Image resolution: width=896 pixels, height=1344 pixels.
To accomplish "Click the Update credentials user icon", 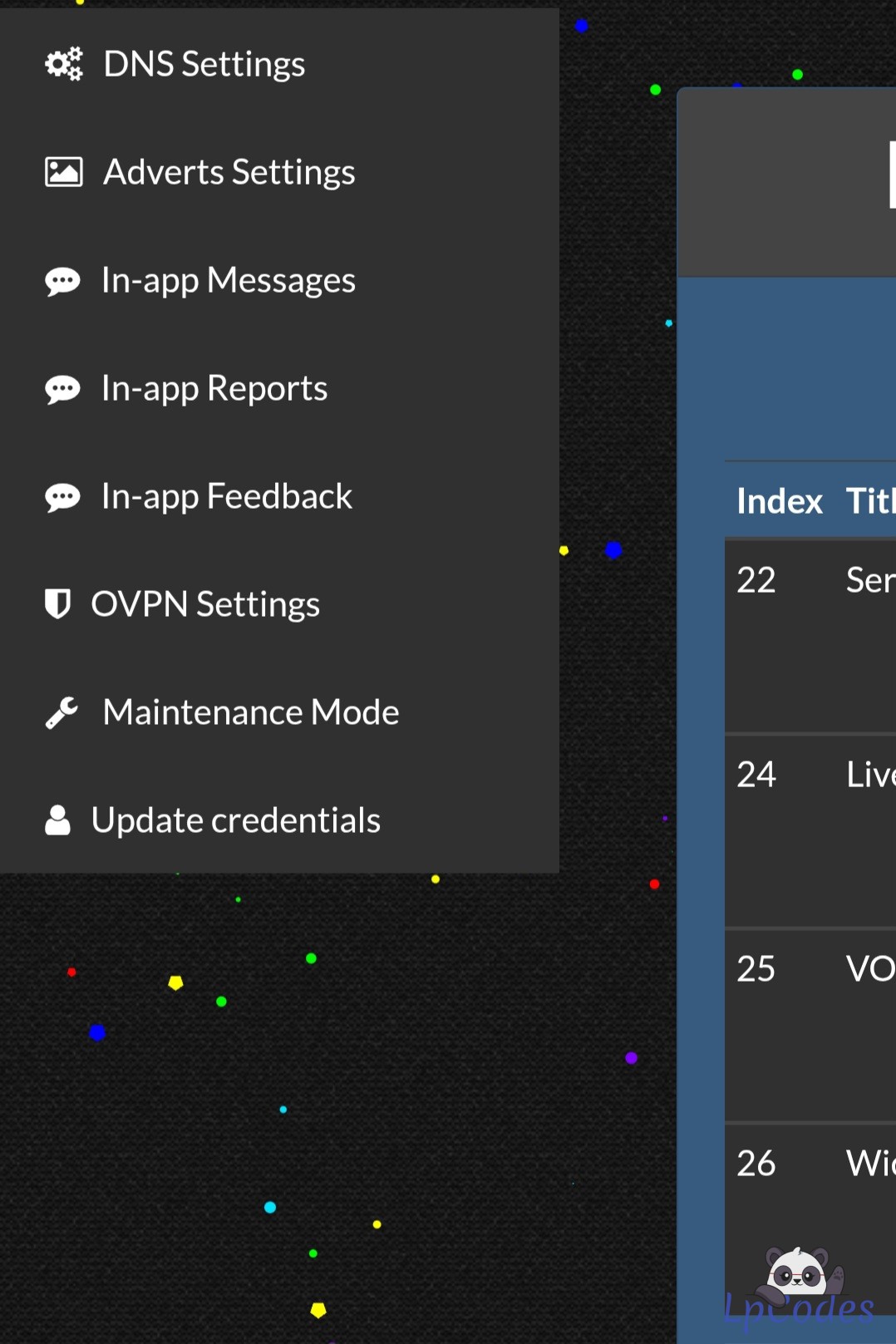I will (57, 820).
